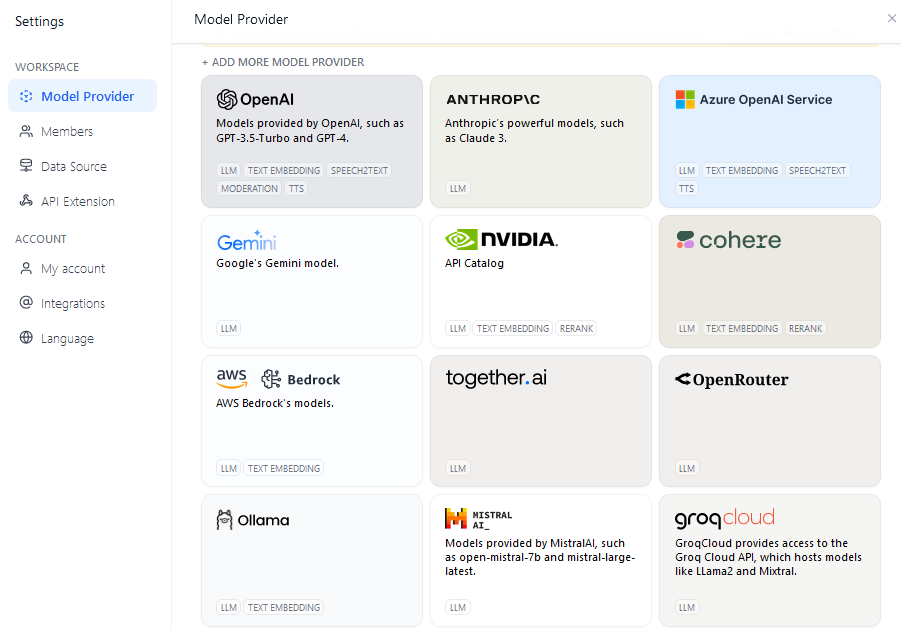This screenshot has width=901, height=631.
Task: Click the Model Provider sidebar icon
Action: coord(26,97)
